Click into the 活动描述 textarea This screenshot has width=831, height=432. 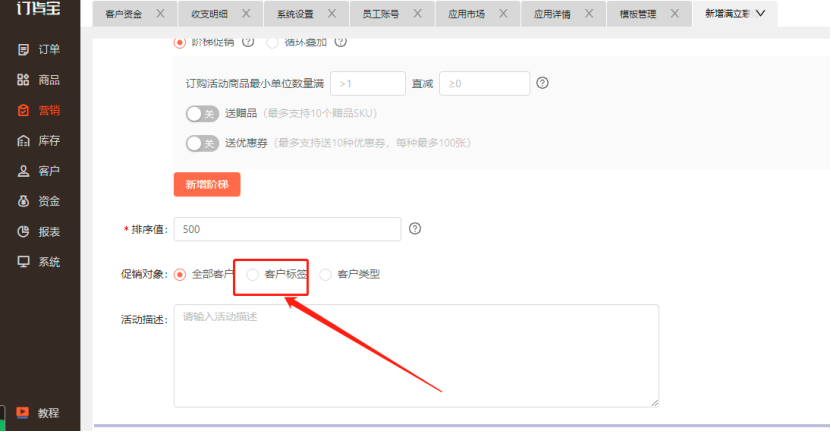click(x=416, y=356)
